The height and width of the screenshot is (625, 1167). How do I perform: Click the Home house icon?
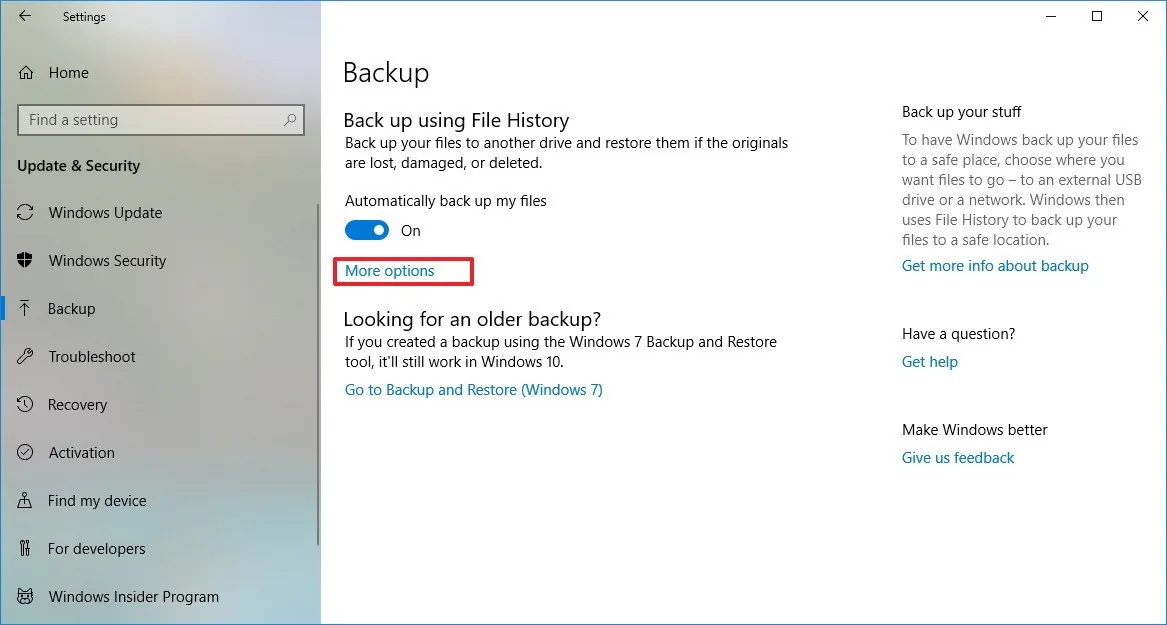pos(26,73)
